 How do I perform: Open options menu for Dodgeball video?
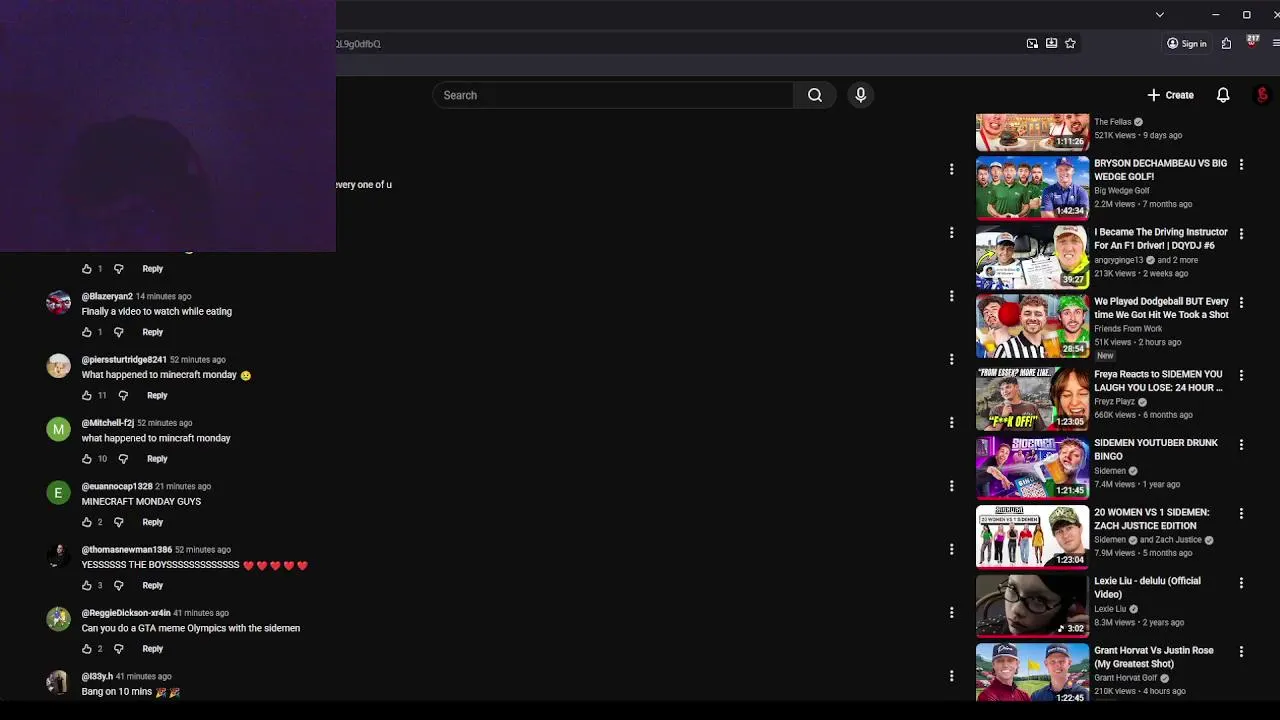(x=1241, y=302)
